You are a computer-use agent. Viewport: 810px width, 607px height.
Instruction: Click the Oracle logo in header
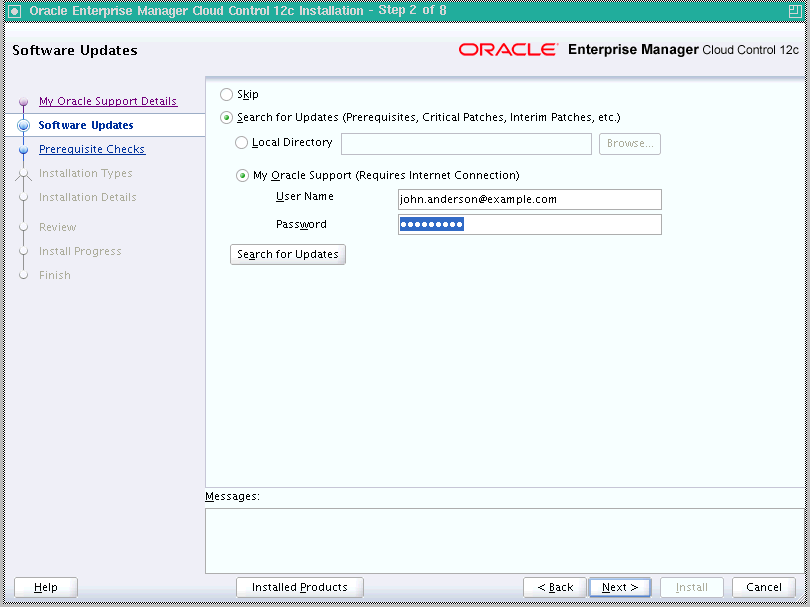coord(508,50)
